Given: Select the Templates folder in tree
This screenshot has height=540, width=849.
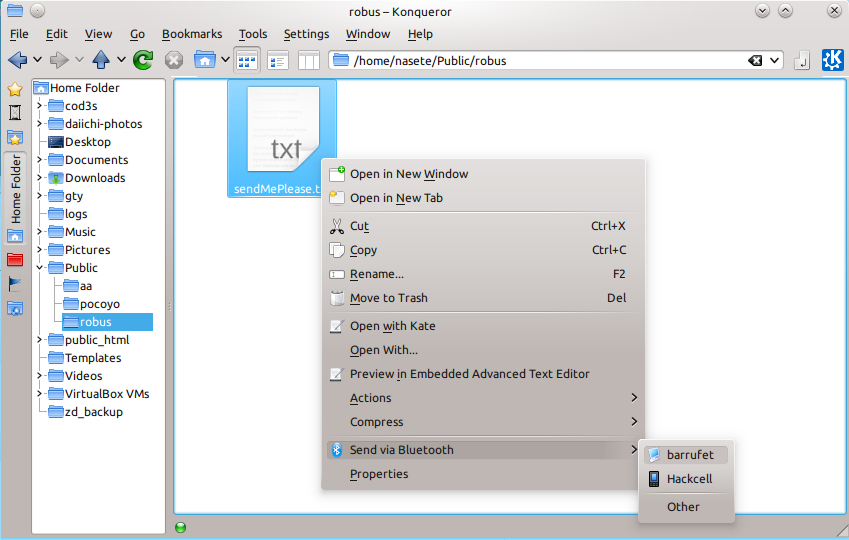Looking at the screenshot, I should (x=85, y=358).
